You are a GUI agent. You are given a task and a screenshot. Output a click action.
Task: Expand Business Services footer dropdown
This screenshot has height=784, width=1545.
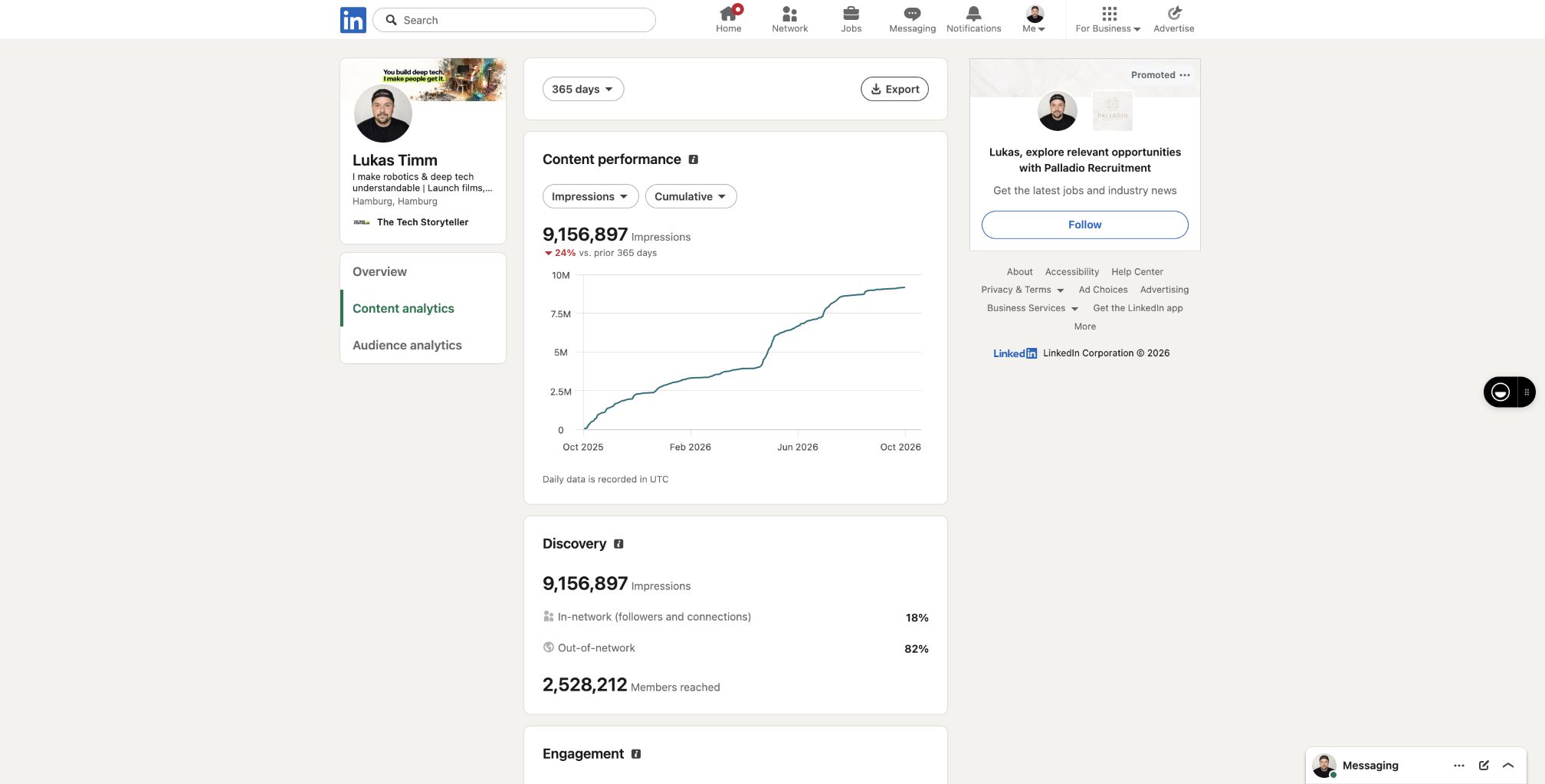click(x=1032, y=308)
